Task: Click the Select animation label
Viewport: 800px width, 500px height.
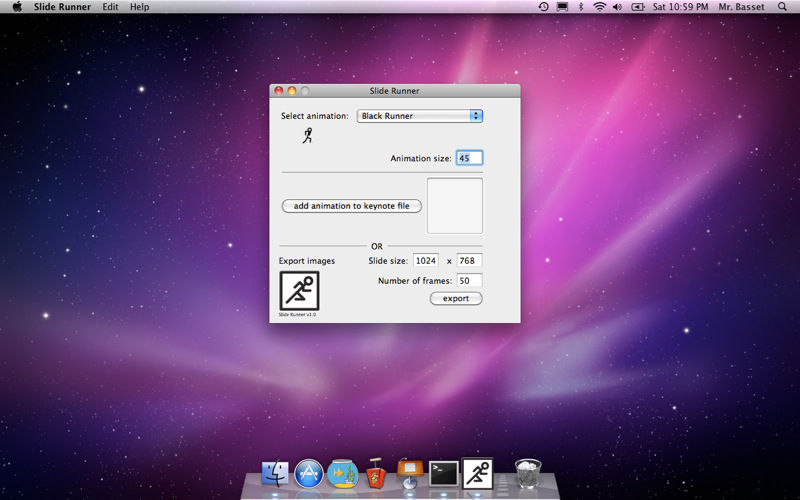Action: click(x=314, y=116)
